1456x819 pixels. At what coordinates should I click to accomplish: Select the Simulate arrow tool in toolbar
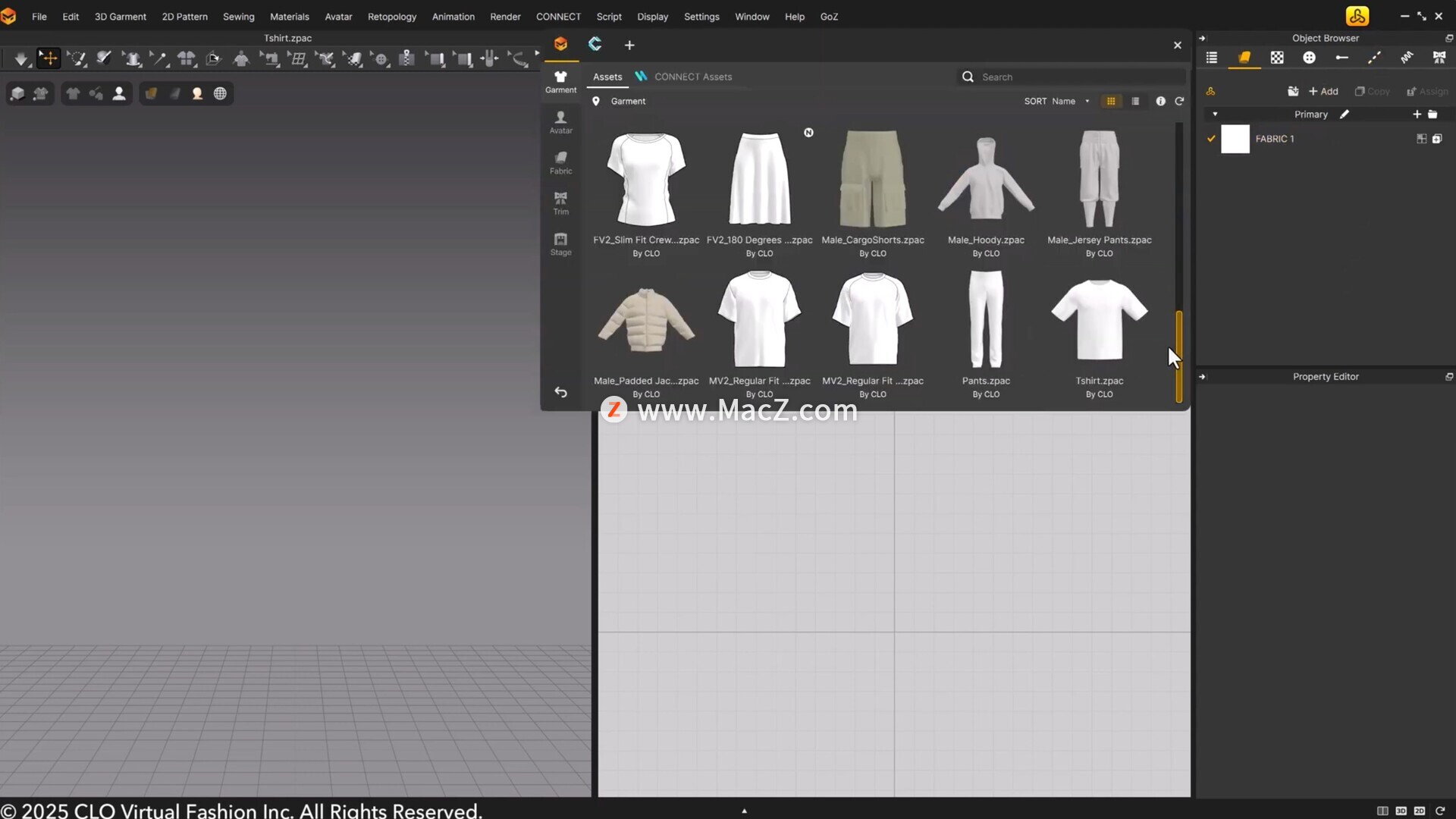coord(20,58)
